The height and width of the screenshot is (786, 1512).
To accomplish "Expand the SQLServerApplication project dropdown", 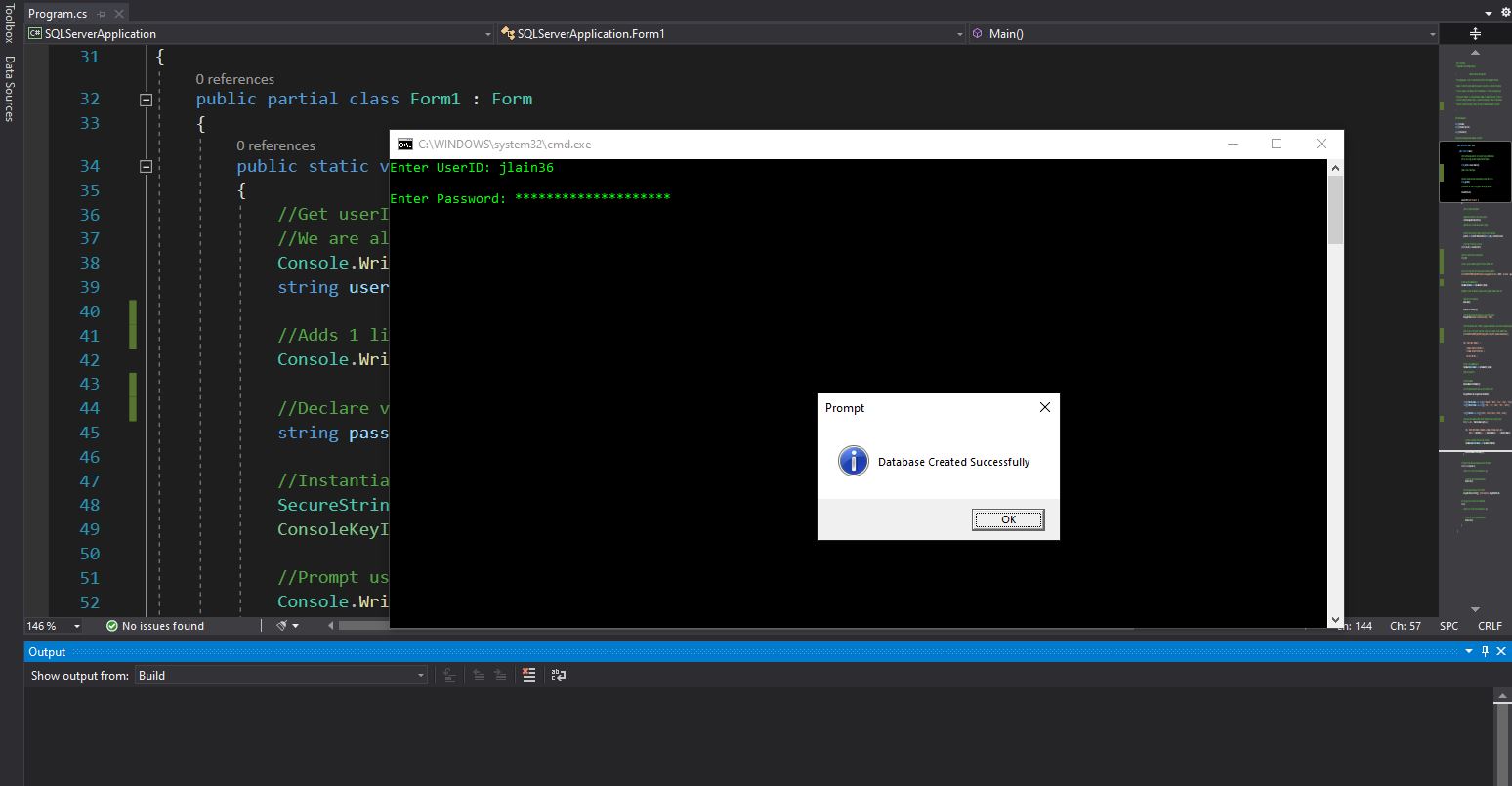I will (x=488, y=34).
